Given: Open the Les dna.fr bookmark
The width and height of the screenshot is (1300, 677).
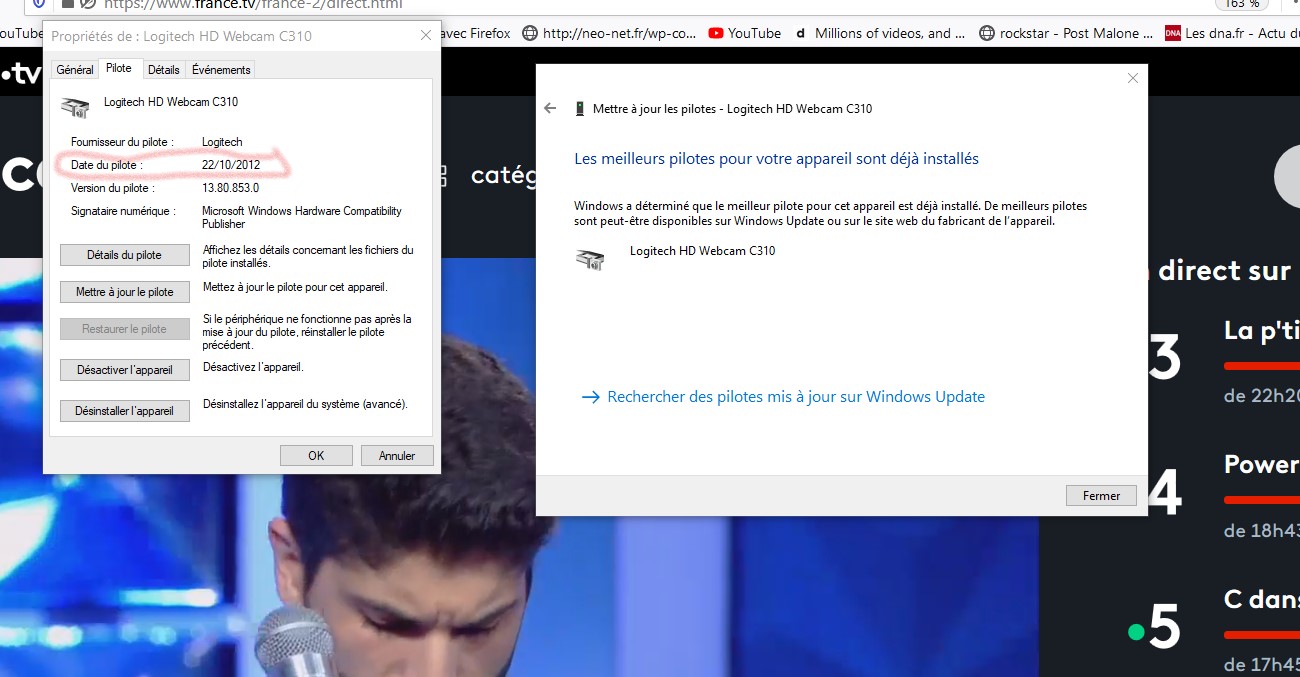Looking at the screenshot, I should point(1232,33).
